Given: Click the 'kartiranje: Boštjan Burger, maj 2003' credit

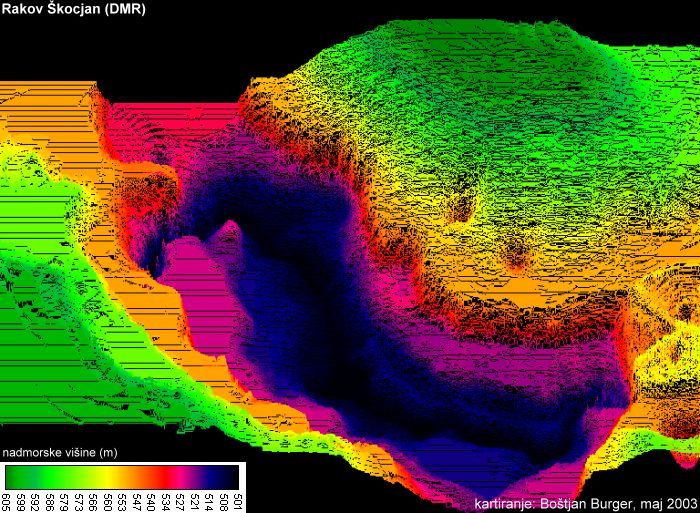Looking at the screenshot, I should click(x=585, y=502).
